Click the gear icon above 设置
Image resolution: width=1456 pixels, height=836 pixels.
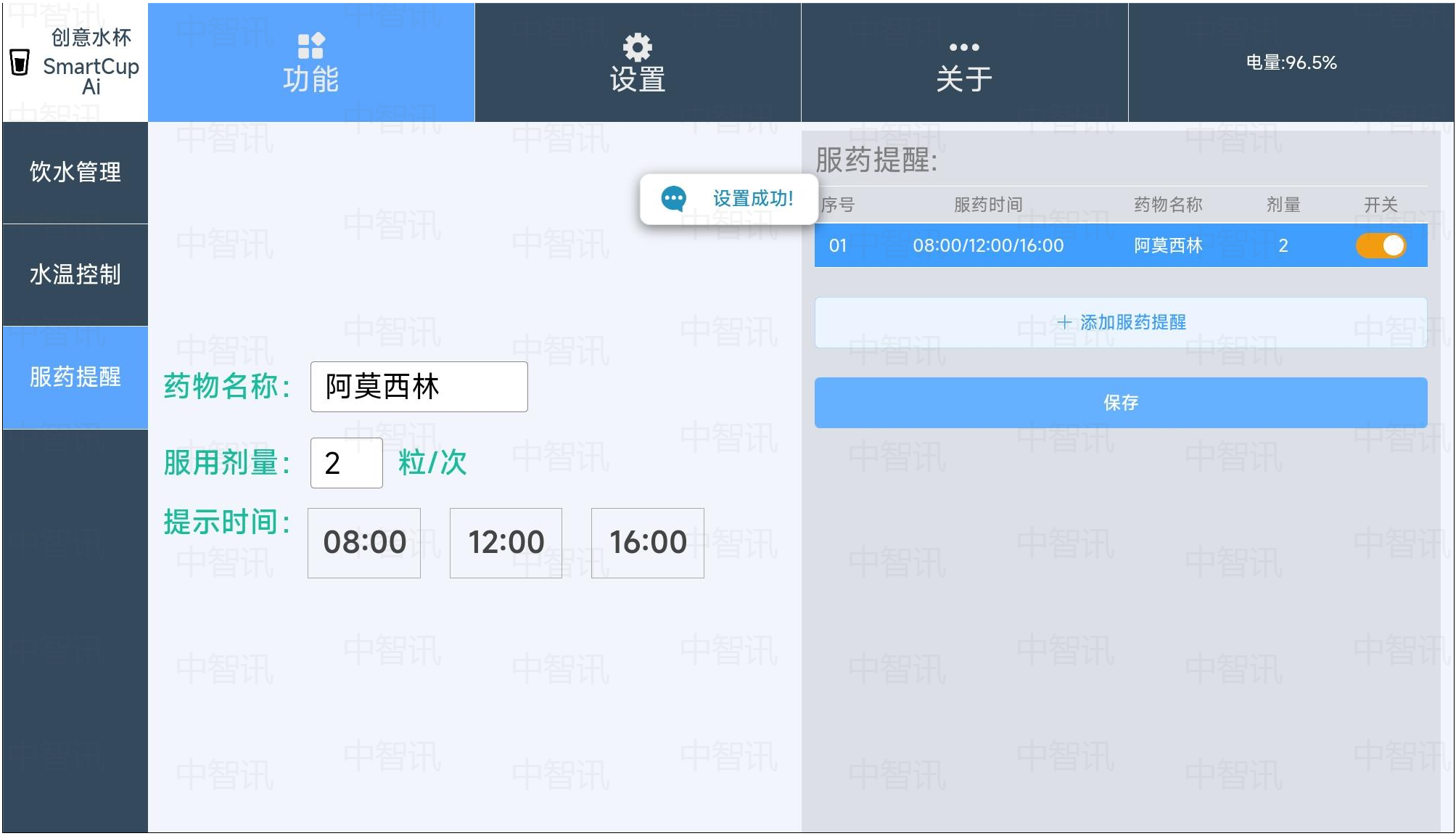(x=637, y=47)
